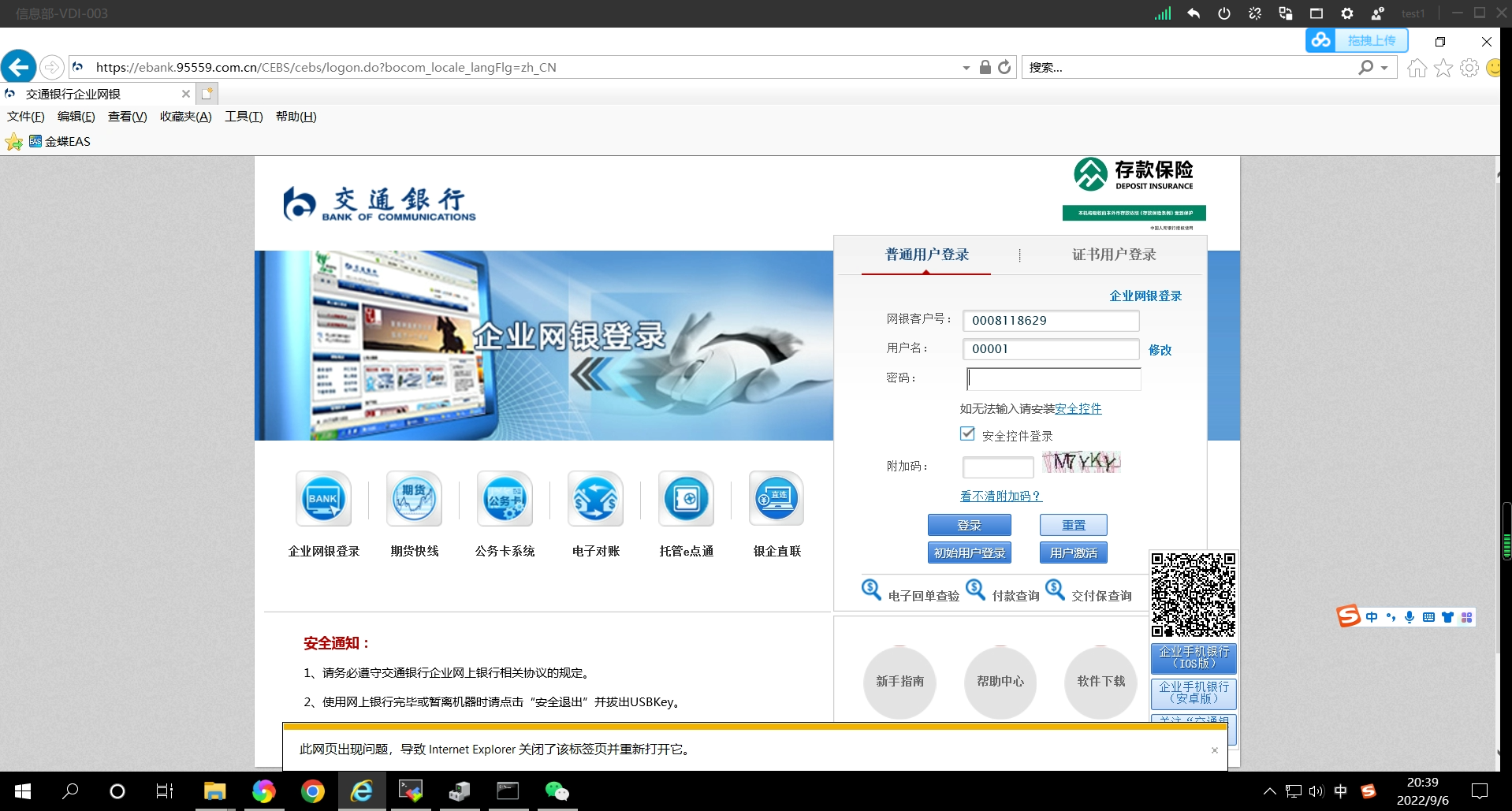
Task: Open the 托管e点通 safe icon
Action: [686, 499]
